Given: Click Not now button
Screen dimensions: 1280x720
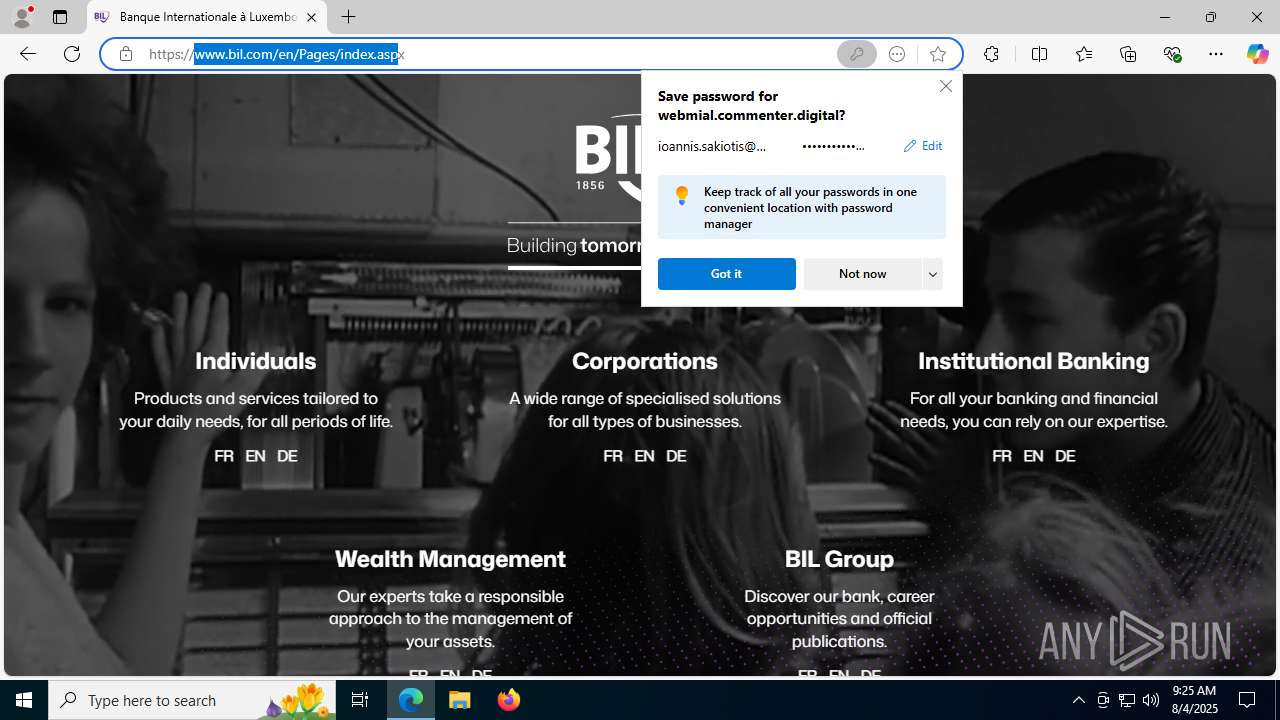Looking at the screenshot, I should (x=862, y=274).
